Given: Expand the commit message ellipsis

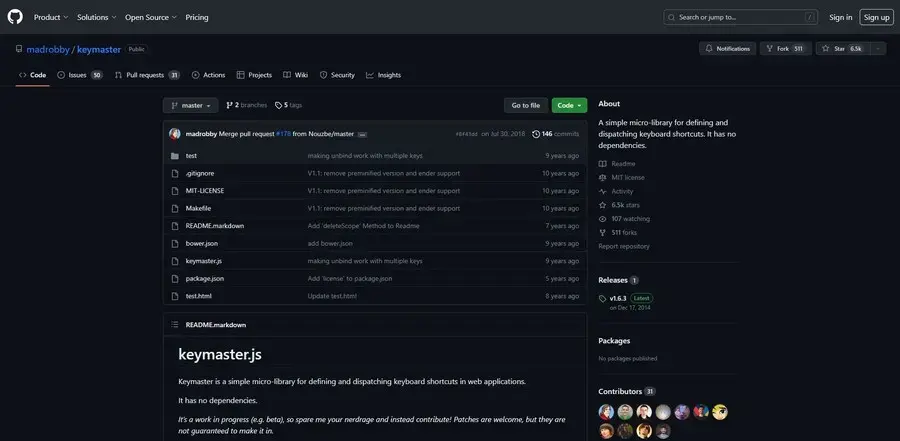Looking at the screenshot, I should (x=362, y=134).
